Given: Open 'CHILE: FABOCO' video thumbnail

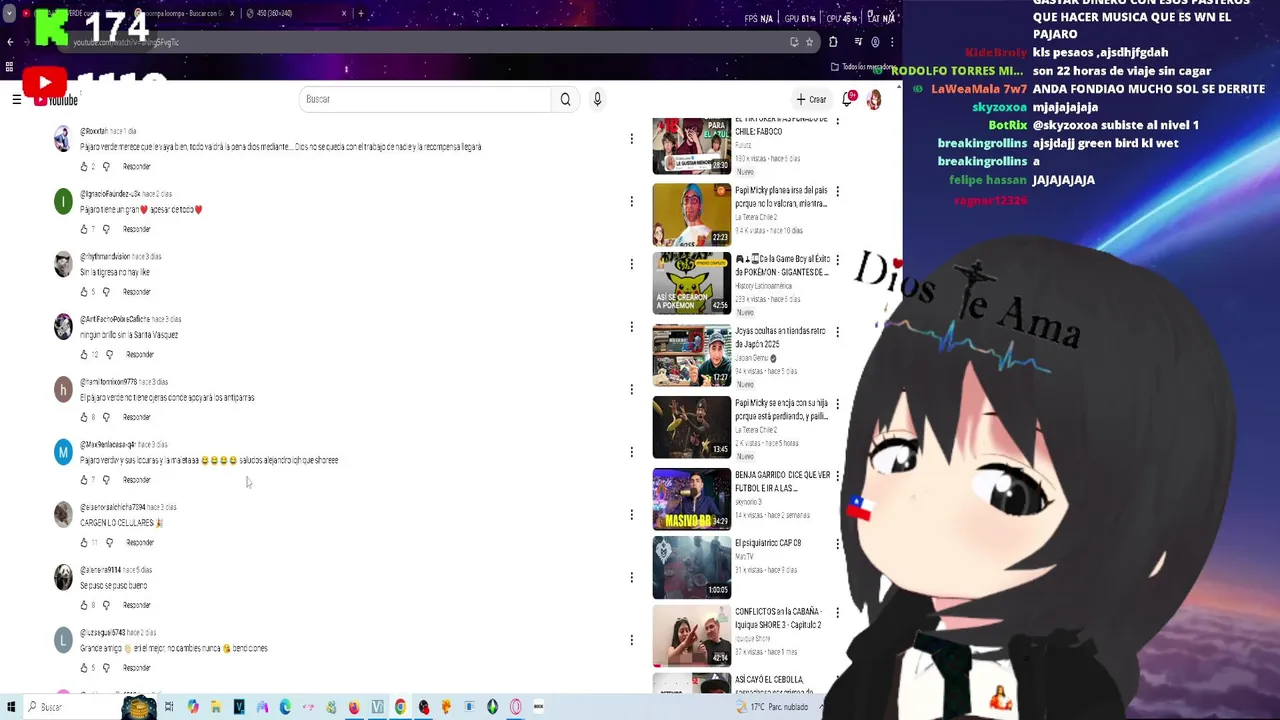Looking at the screenshot, I should (692, 146).
